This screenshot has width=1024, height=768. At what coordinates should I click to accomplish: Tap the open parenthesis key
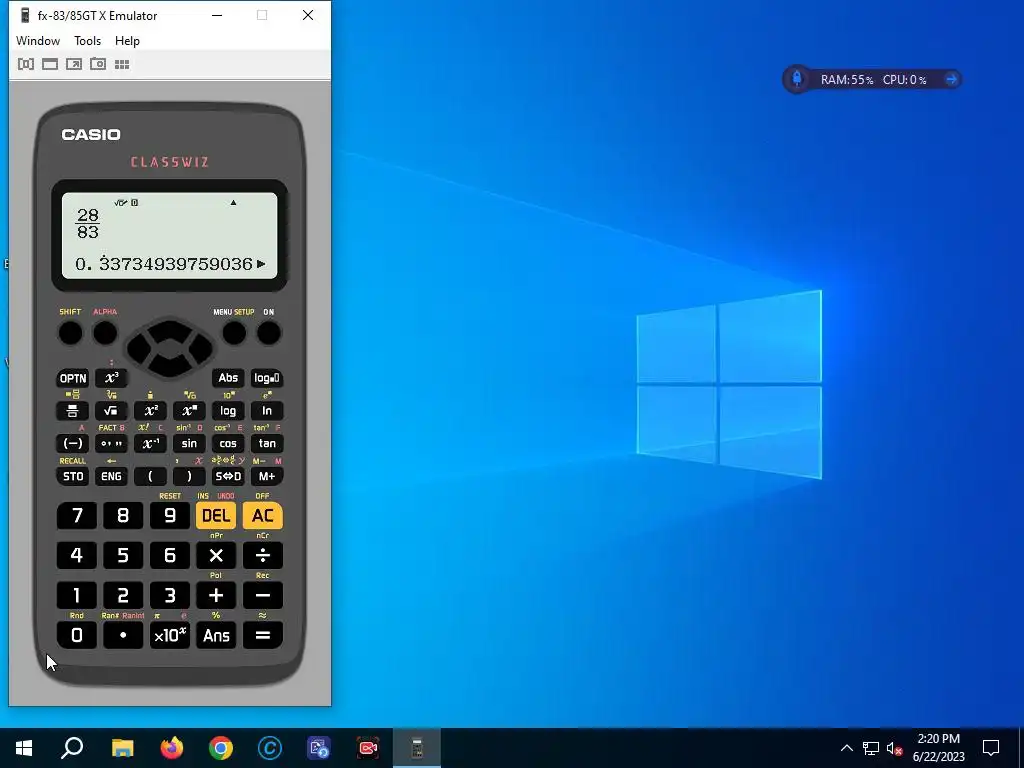click(150, 476)
